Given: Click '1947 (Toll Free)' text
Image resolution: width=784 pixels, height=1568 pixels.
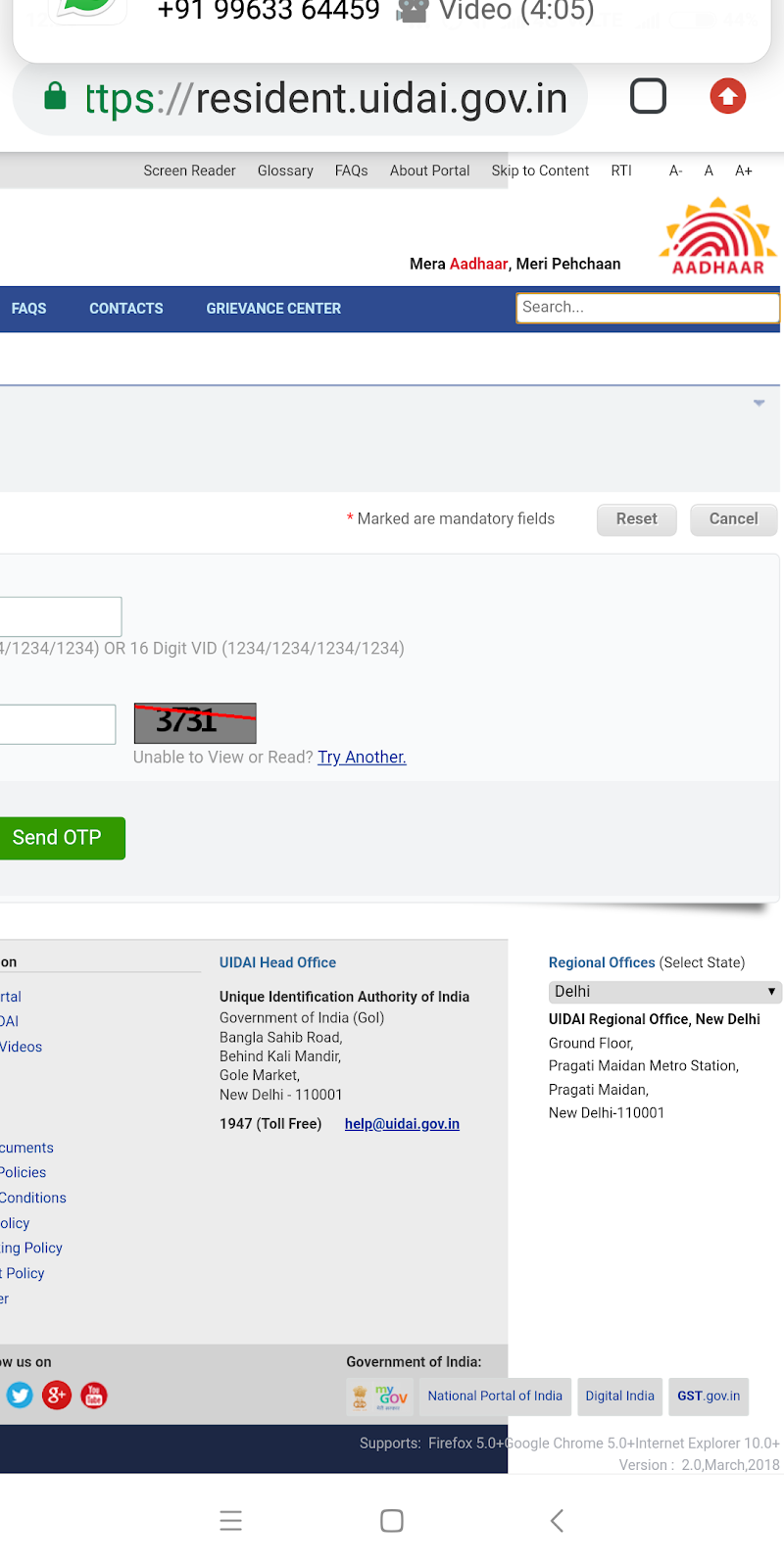Looking at the screenshot, I should (270, 1124).
